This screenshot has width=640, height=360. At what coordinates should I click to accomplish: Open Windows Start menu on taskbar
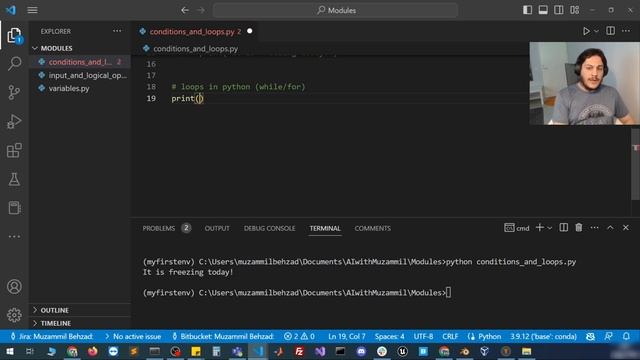click(x=9, y=351)
